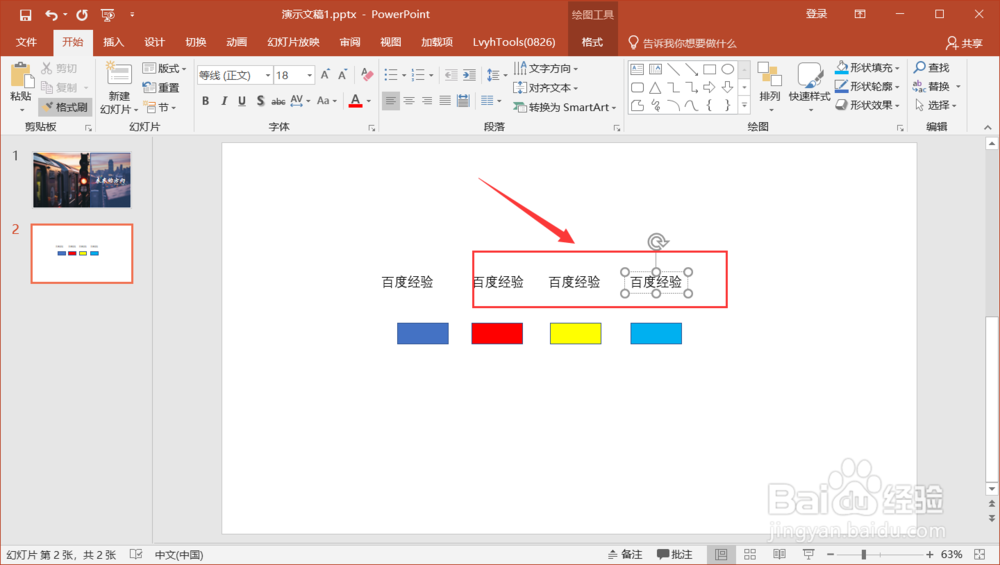This screenshot has height=565, width=1000.
Task: Click the bullets list icon
Action: pyautogui.click(x=391, y=75)
